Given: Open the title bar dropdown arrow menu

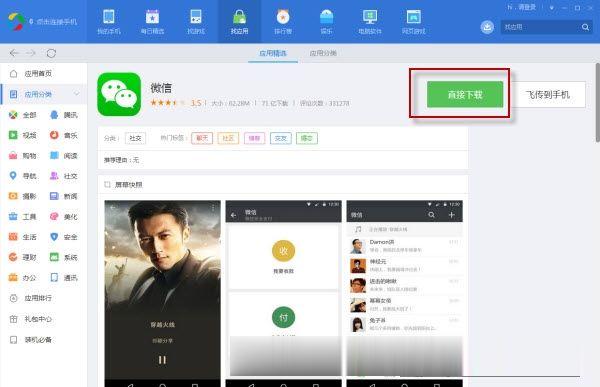Looking at the screenshot, I should tap(551, 8).
